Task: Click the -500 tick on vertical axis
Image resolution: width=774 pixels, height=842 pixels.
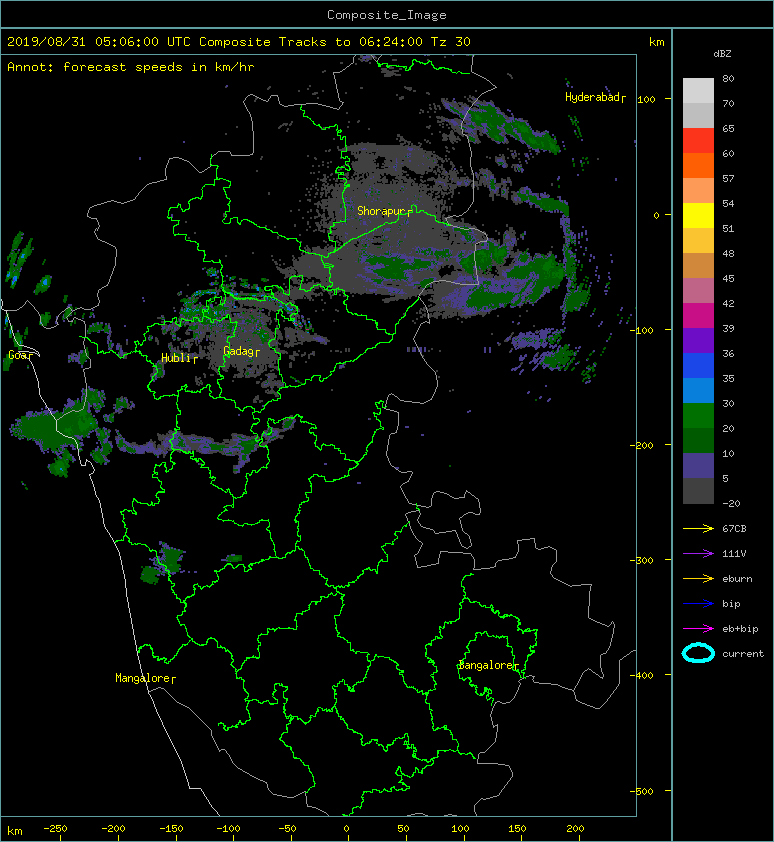Action: point(641,791)
